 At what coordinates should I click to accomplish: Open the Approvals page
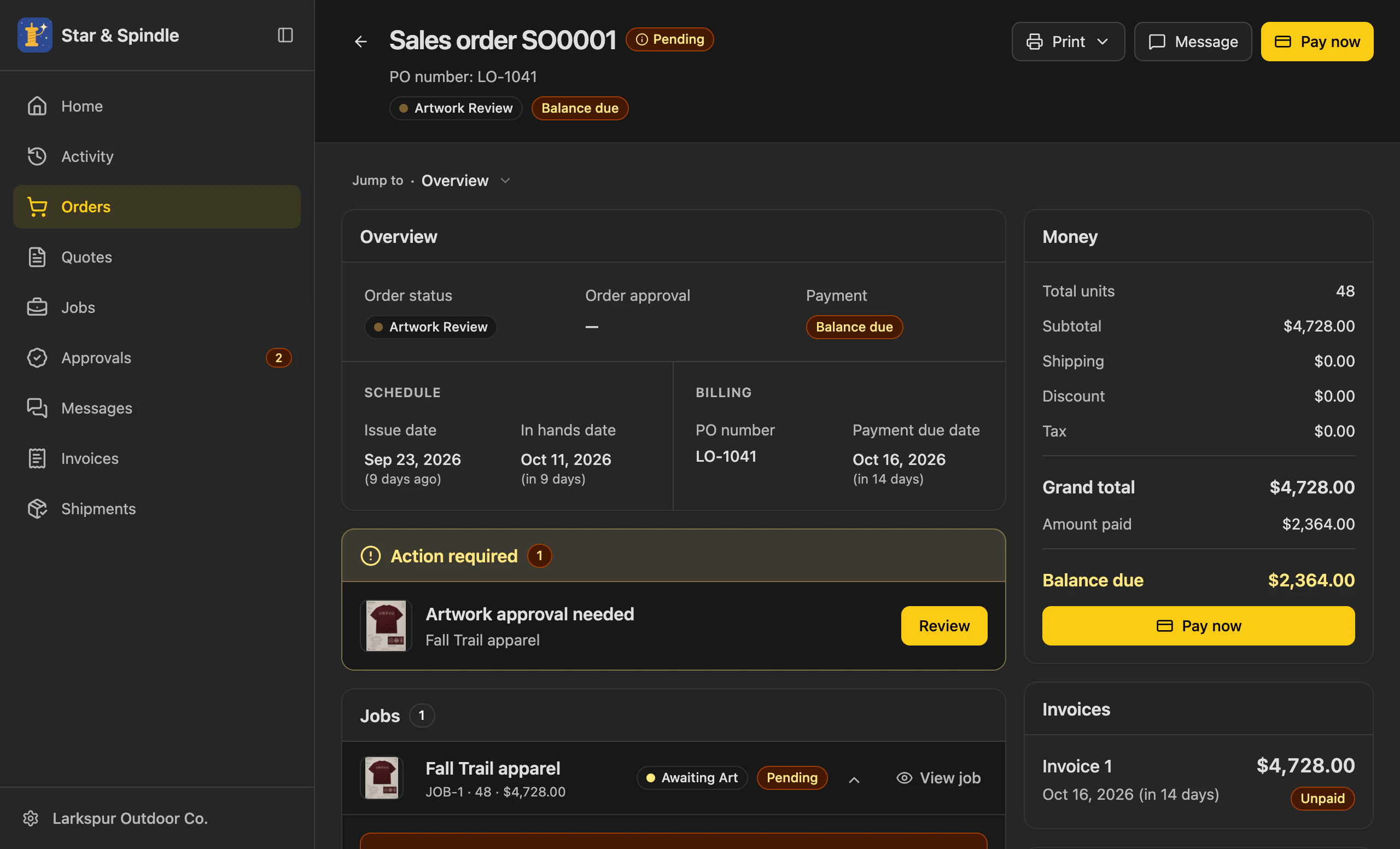(157, 358)
